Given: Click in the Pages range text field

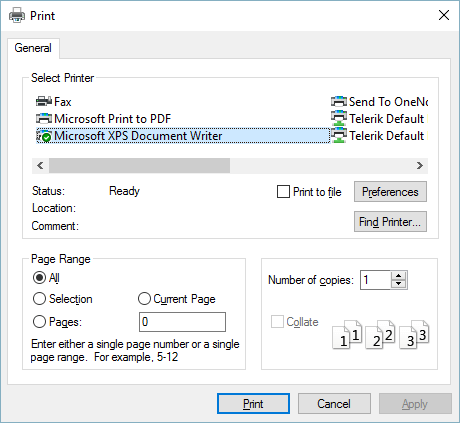Looking at the screenshot, I should (x=182, y=322).
